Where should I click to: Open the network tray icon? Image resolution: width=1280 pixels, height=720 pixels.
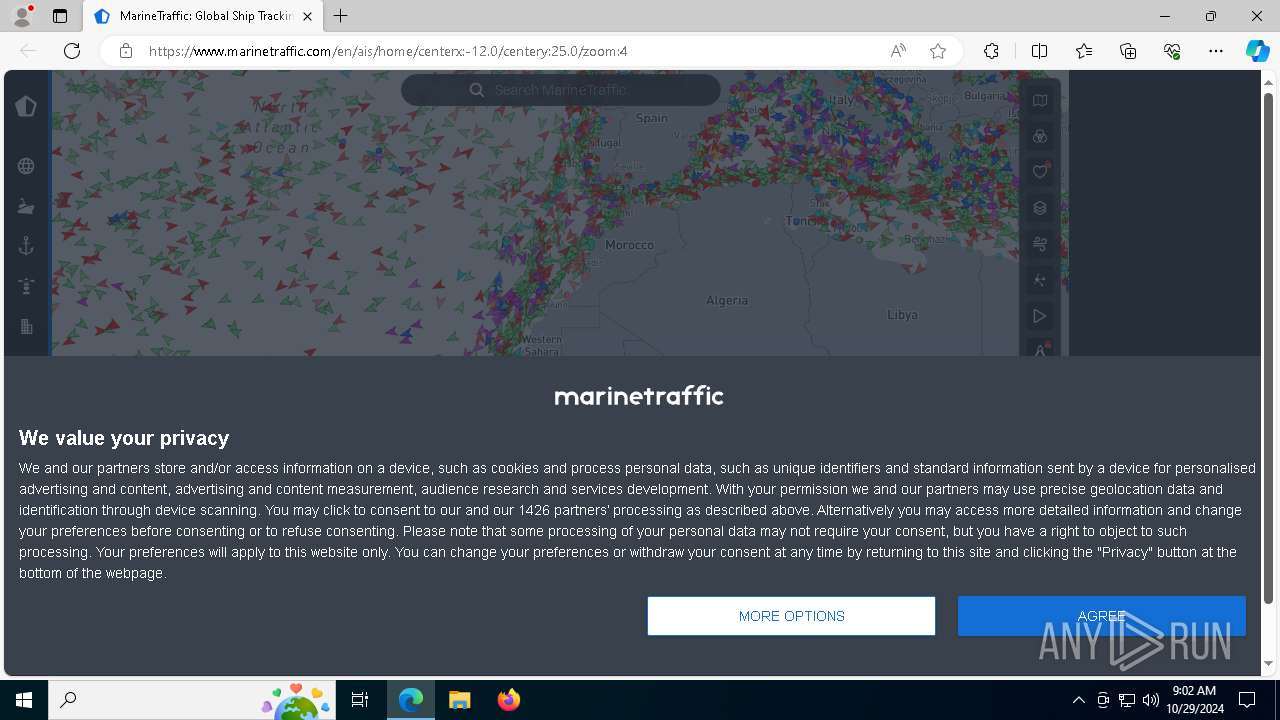(1127, 700)
